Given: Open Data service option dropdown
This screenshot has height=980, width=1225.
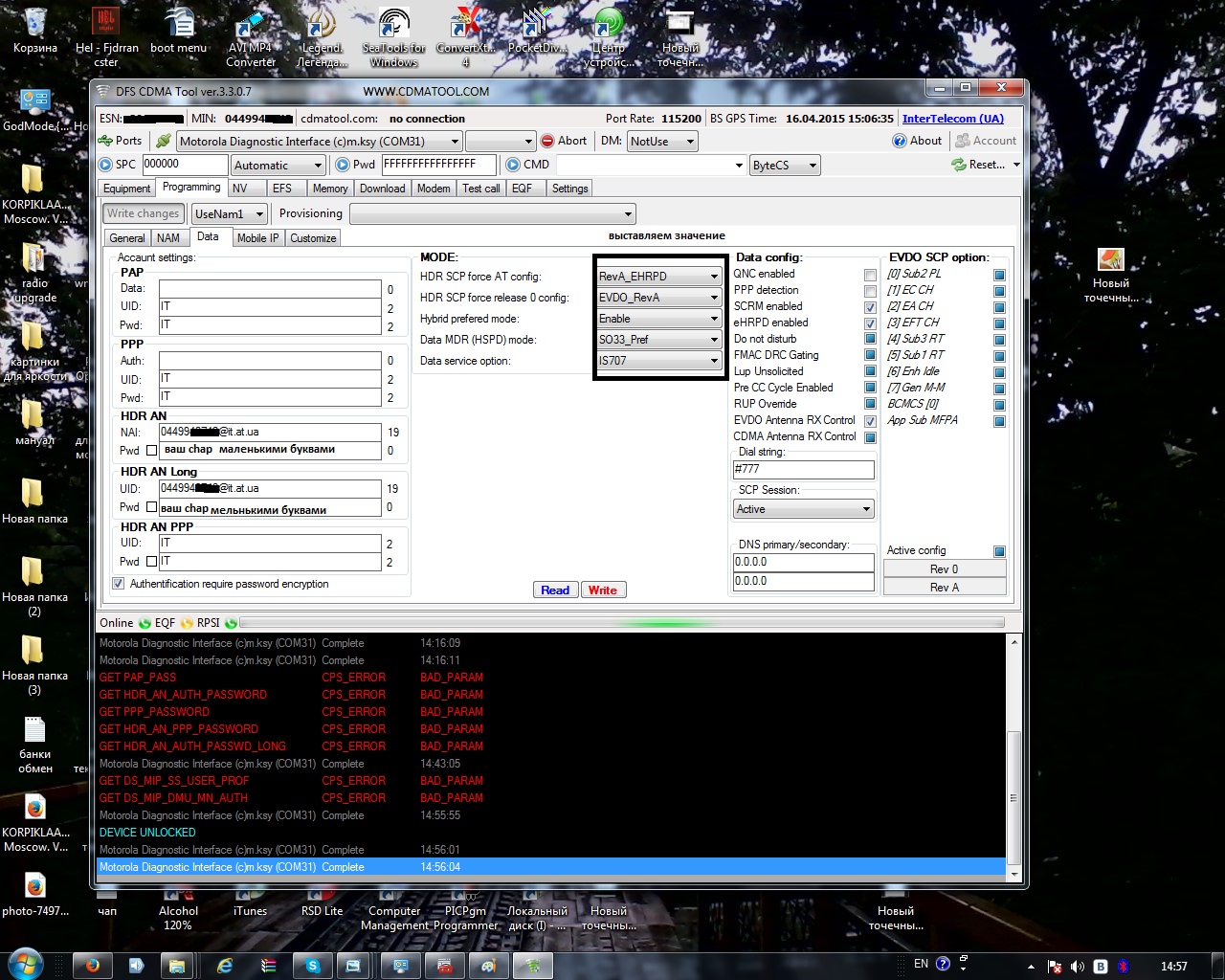Looking at the screenshot, I should pos(658,361).
